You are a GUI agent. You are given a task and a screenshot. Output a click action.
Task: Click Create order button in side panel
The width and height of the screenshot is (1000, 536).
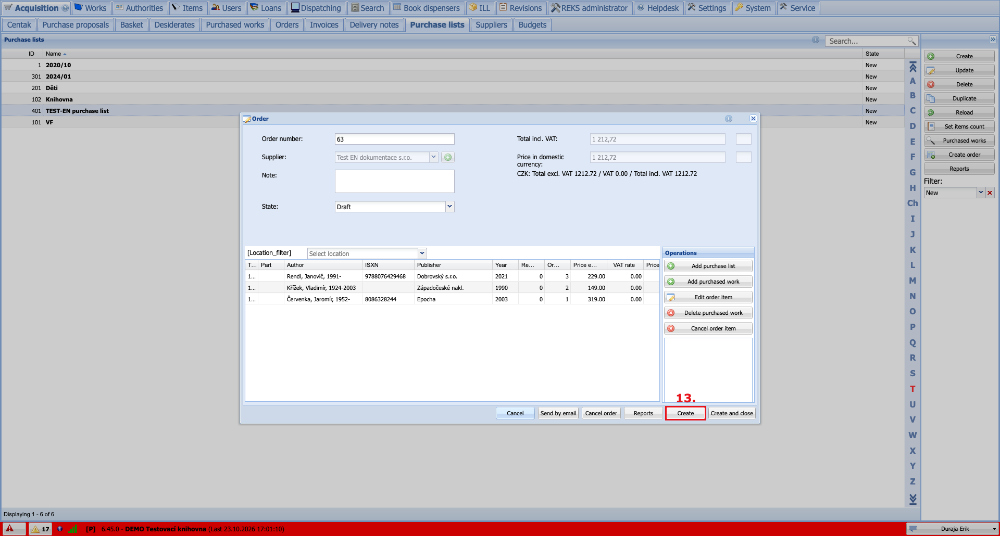960,154
